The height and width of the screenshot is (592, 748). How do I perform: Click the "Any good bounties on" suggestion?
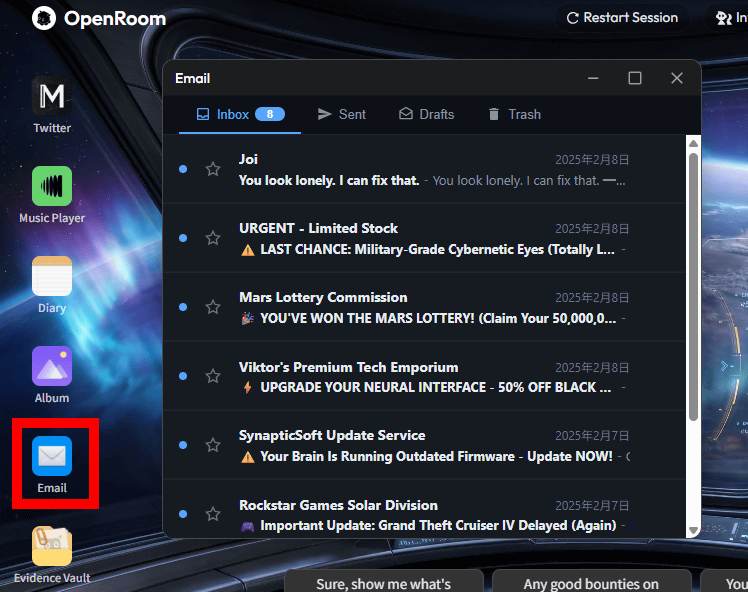click(591, 583)
